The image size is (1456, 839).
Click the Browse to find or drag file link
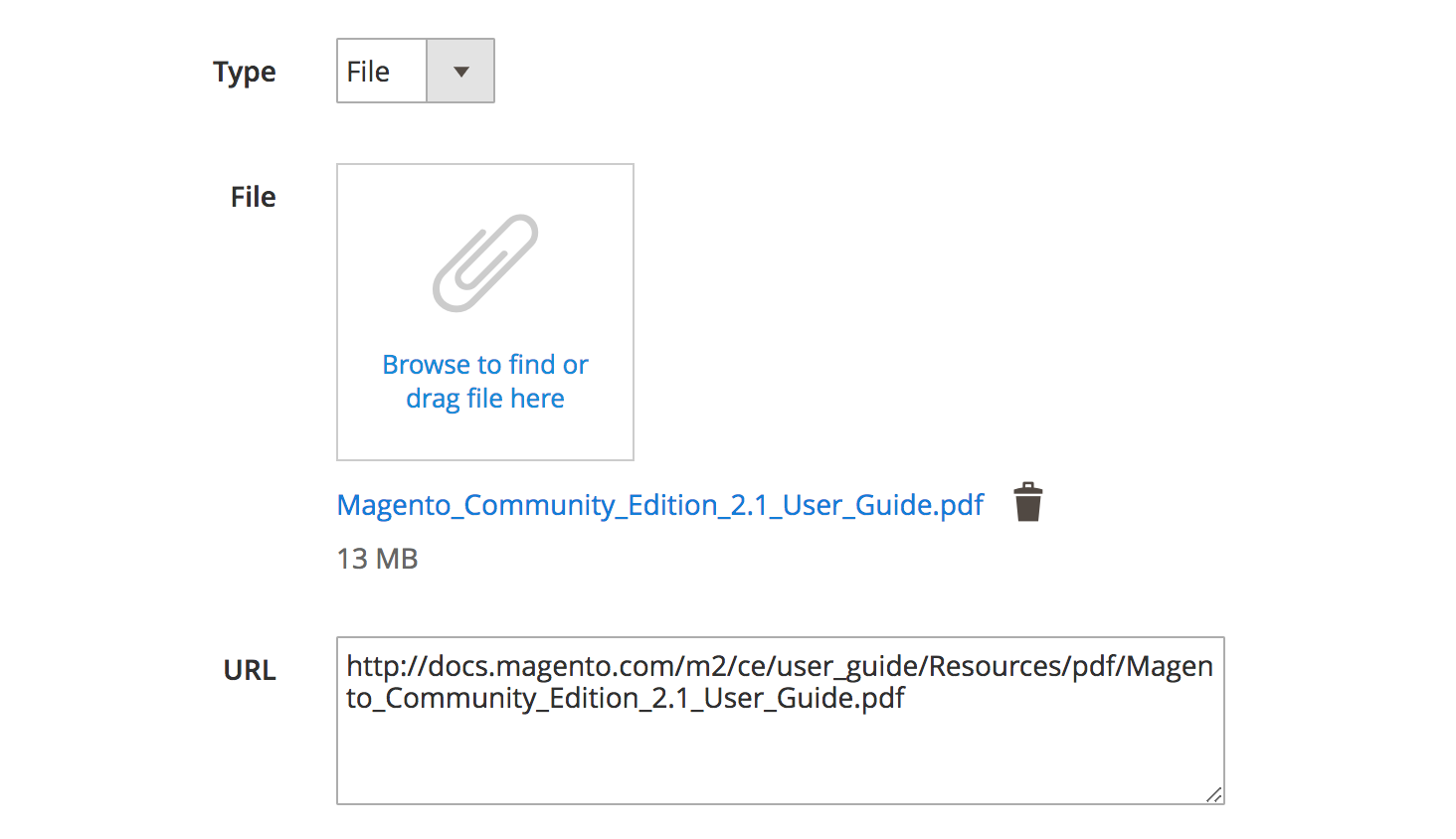coord(484,381)
